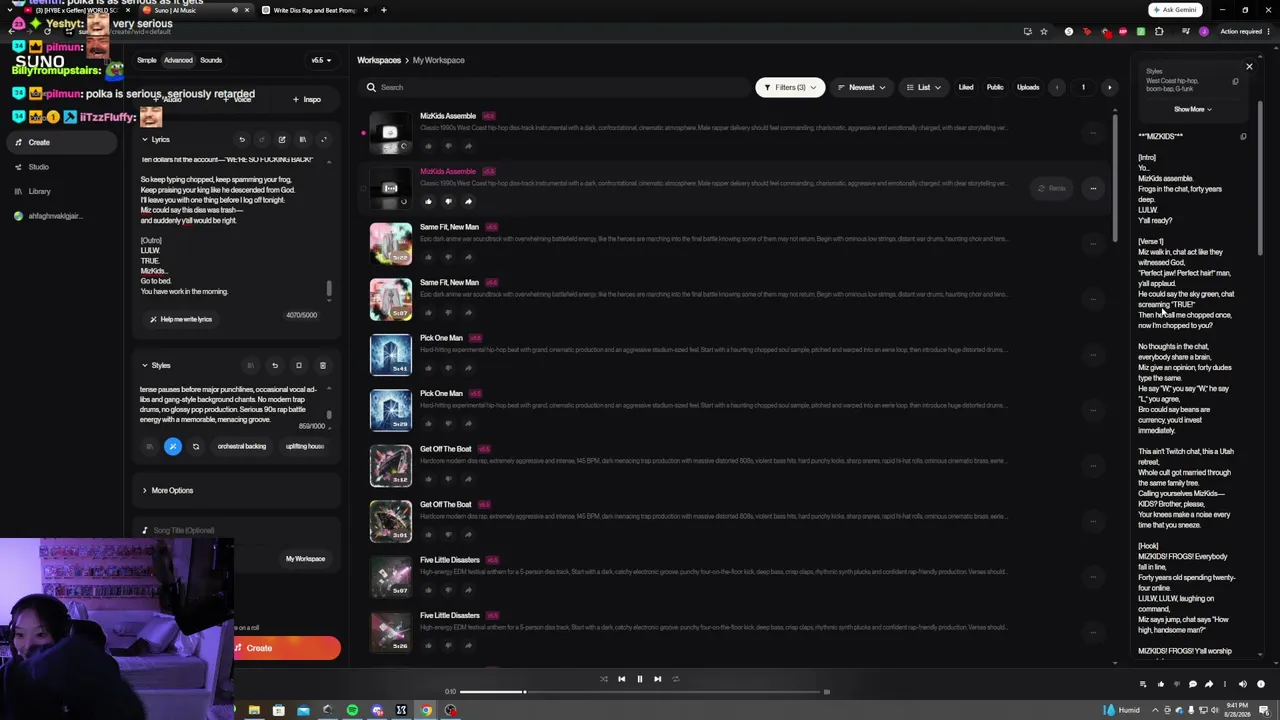Share the second MizKids Assemble song

pos(468,201)
